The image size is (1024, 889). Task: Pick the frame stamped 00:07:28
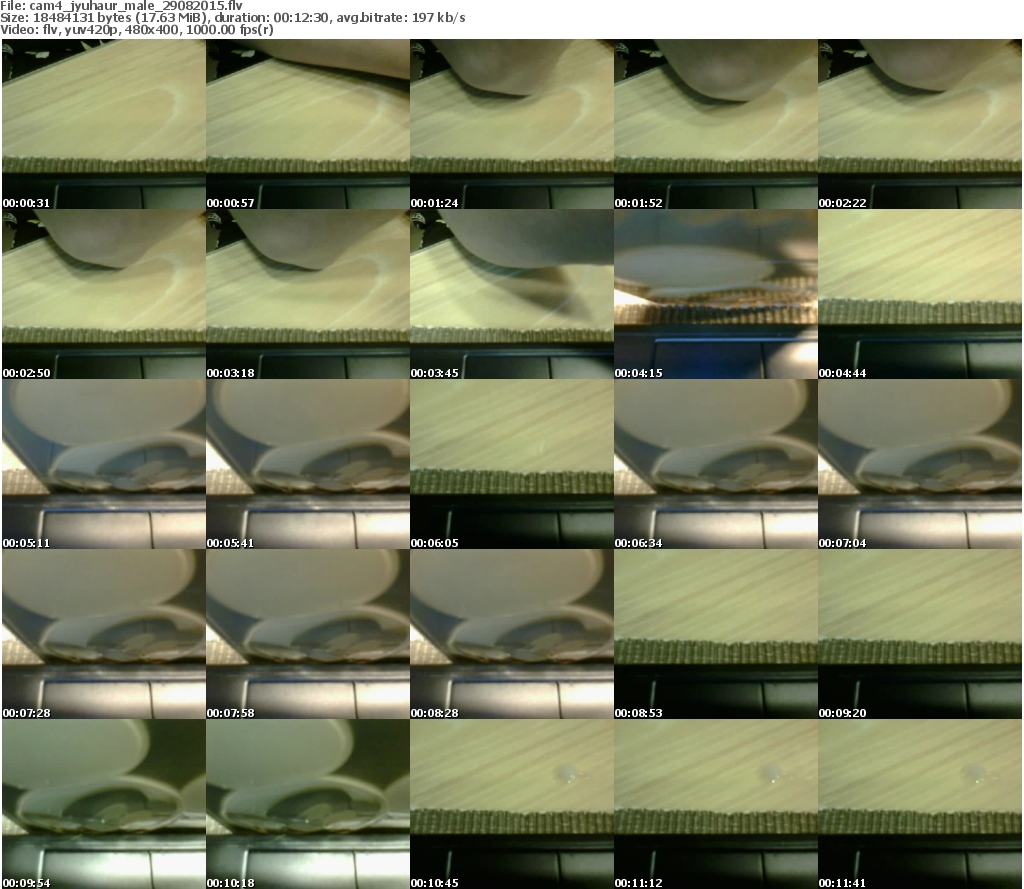tap(104, 634)
